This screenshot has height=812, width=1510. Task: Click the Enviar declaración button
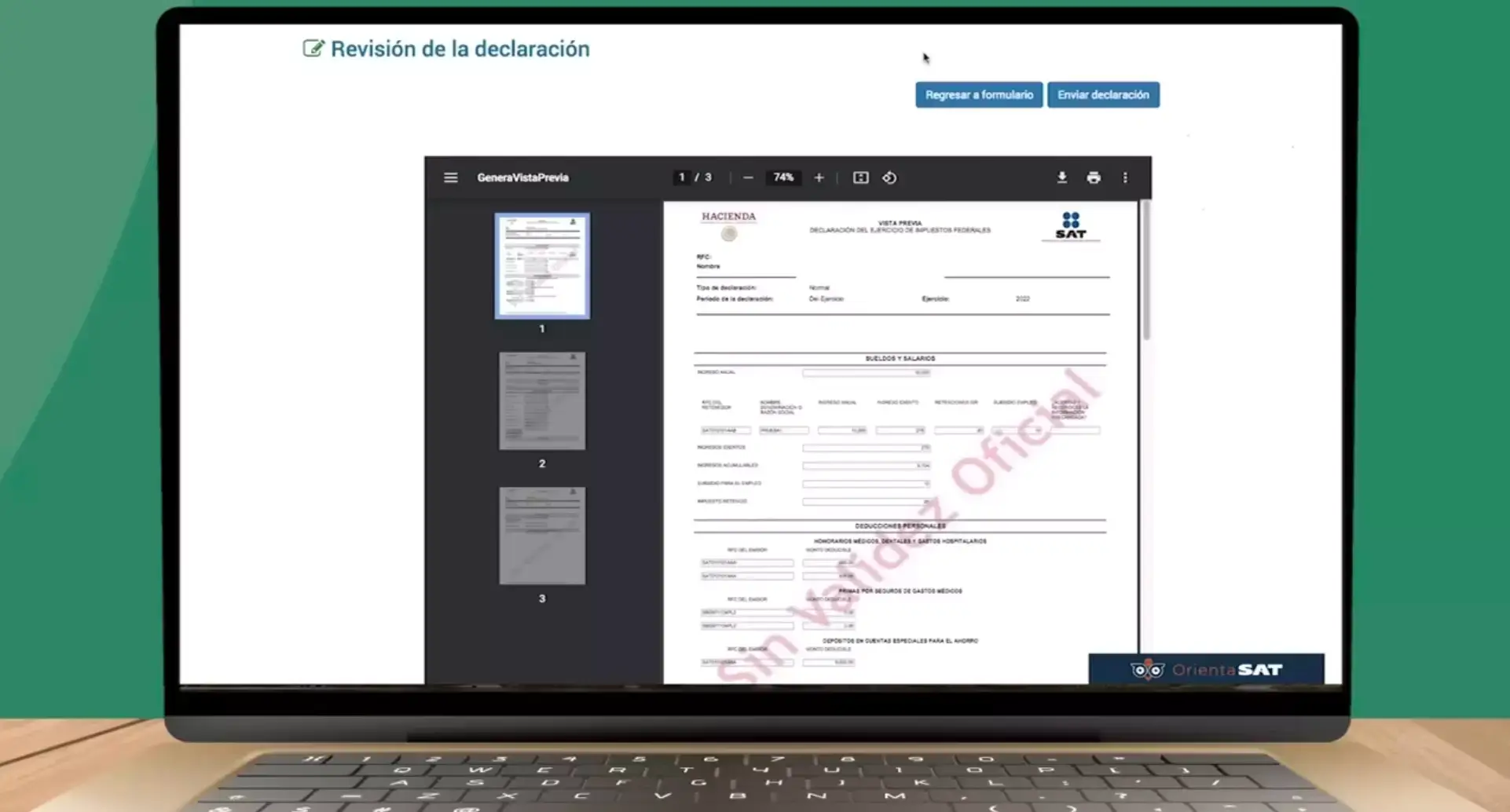(x=1103, y=95)
